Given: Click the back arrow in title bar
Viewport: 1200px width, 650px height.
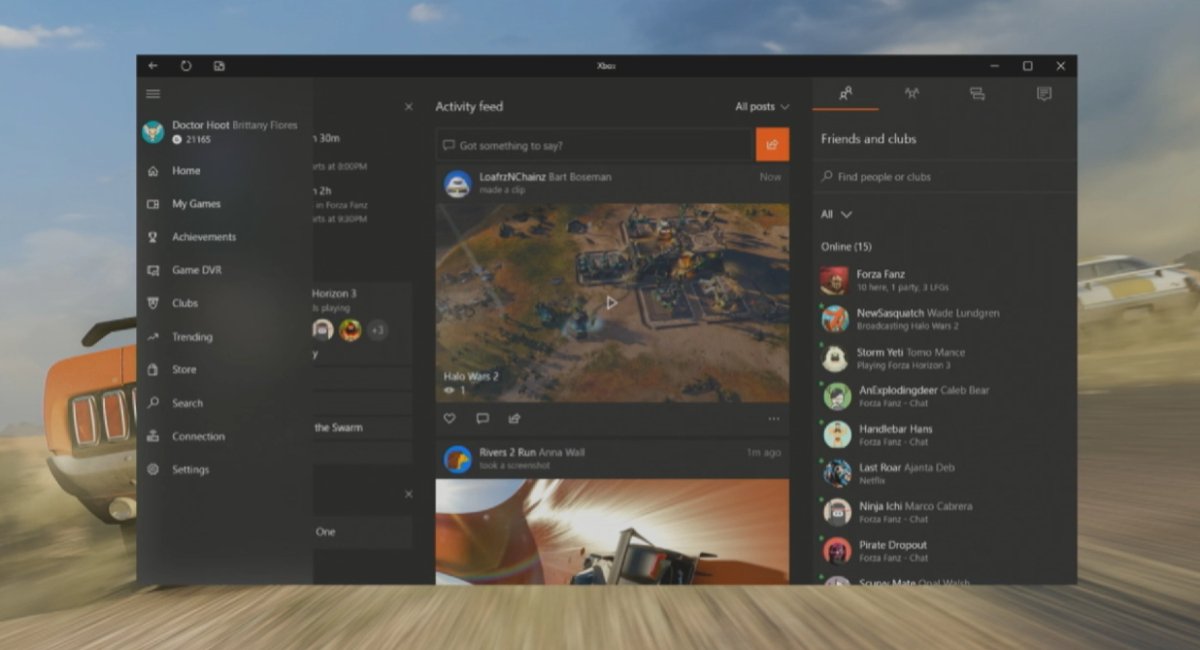Looking at the screenshot, I should (153, 66).
